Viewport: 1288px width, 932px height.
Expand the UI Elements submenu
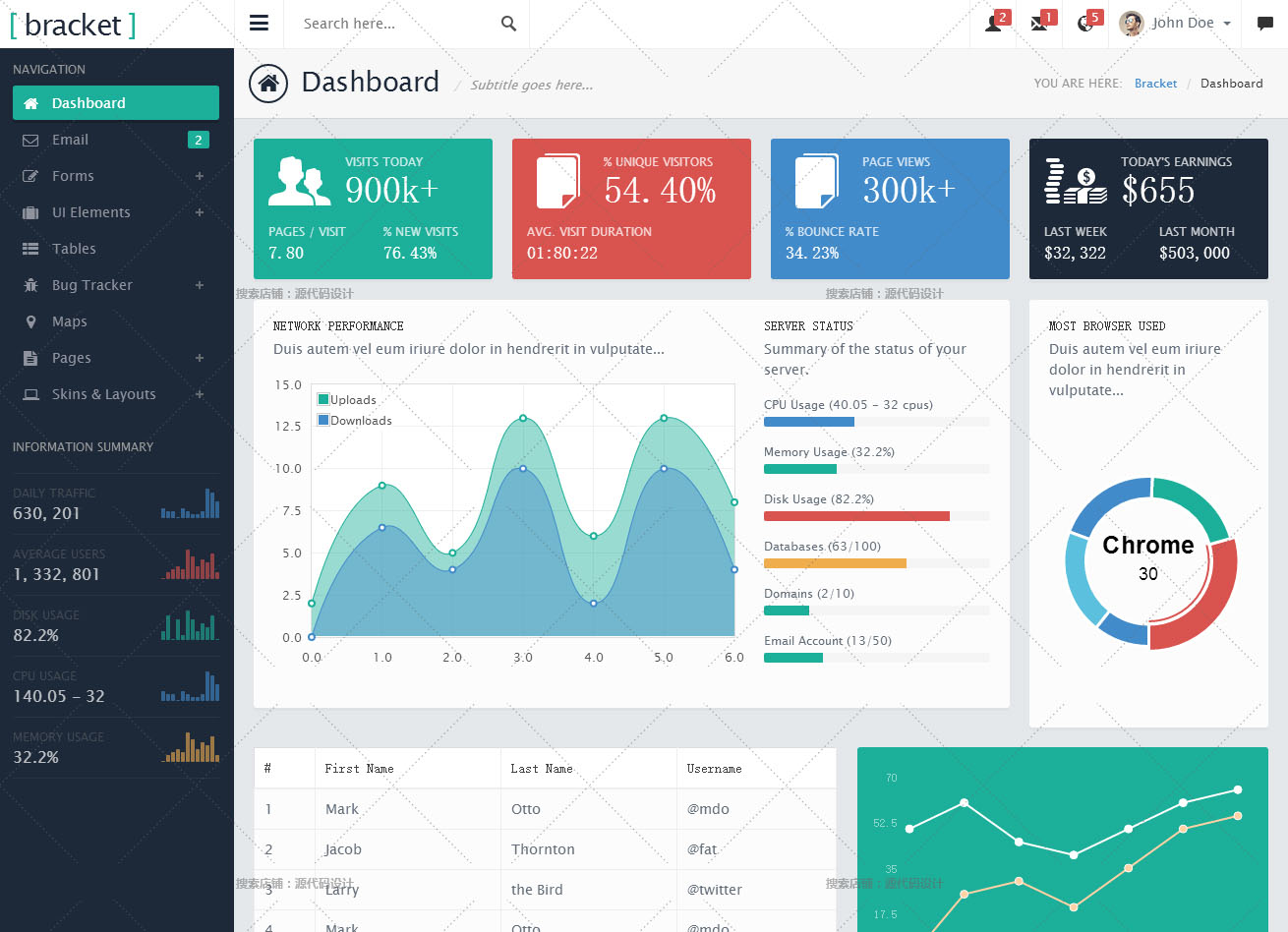pyautogui.click(x=199, y=212)
